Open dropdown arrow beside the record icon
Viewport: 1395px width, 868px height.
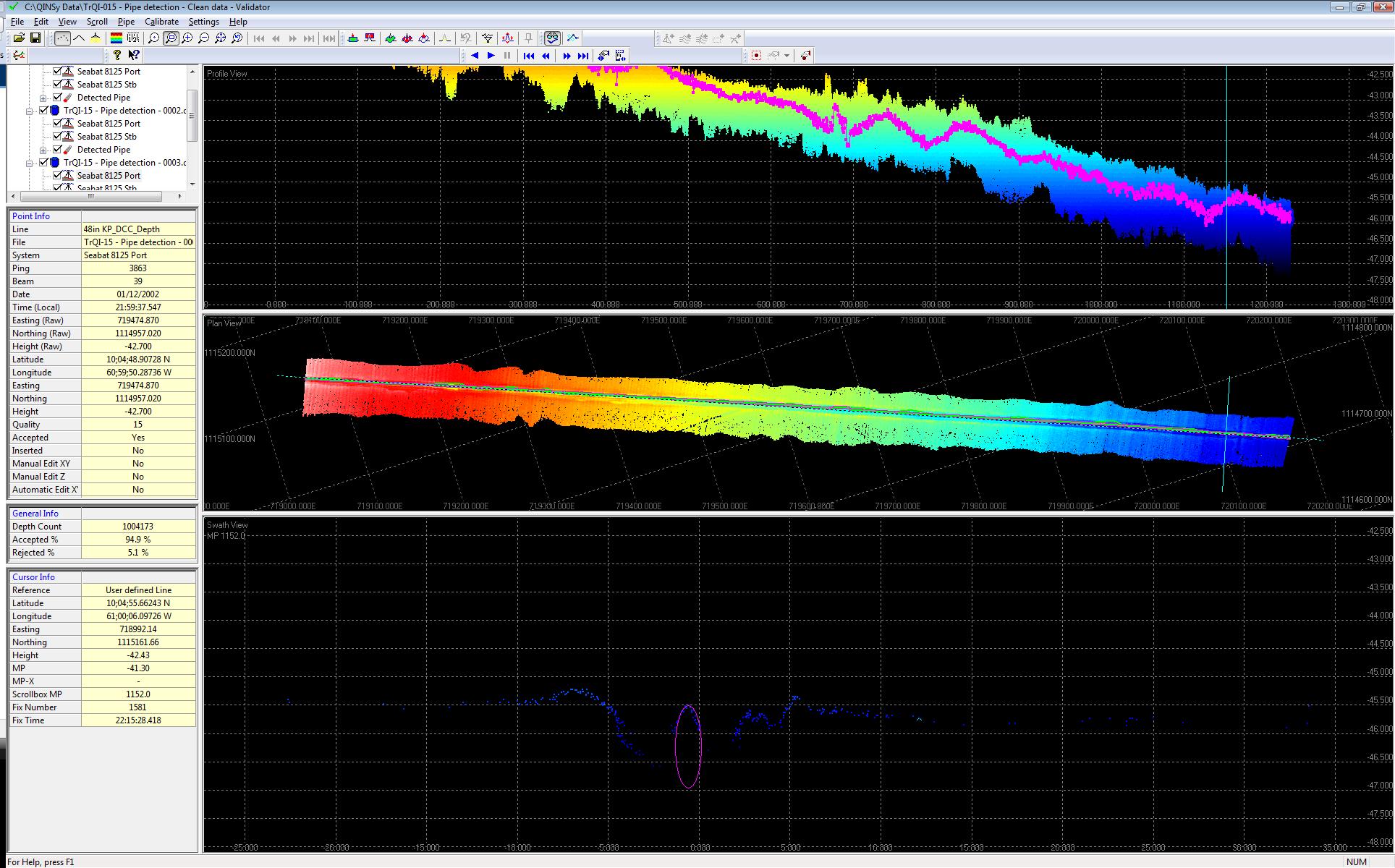pyautogui.click(x=787, y=56)
